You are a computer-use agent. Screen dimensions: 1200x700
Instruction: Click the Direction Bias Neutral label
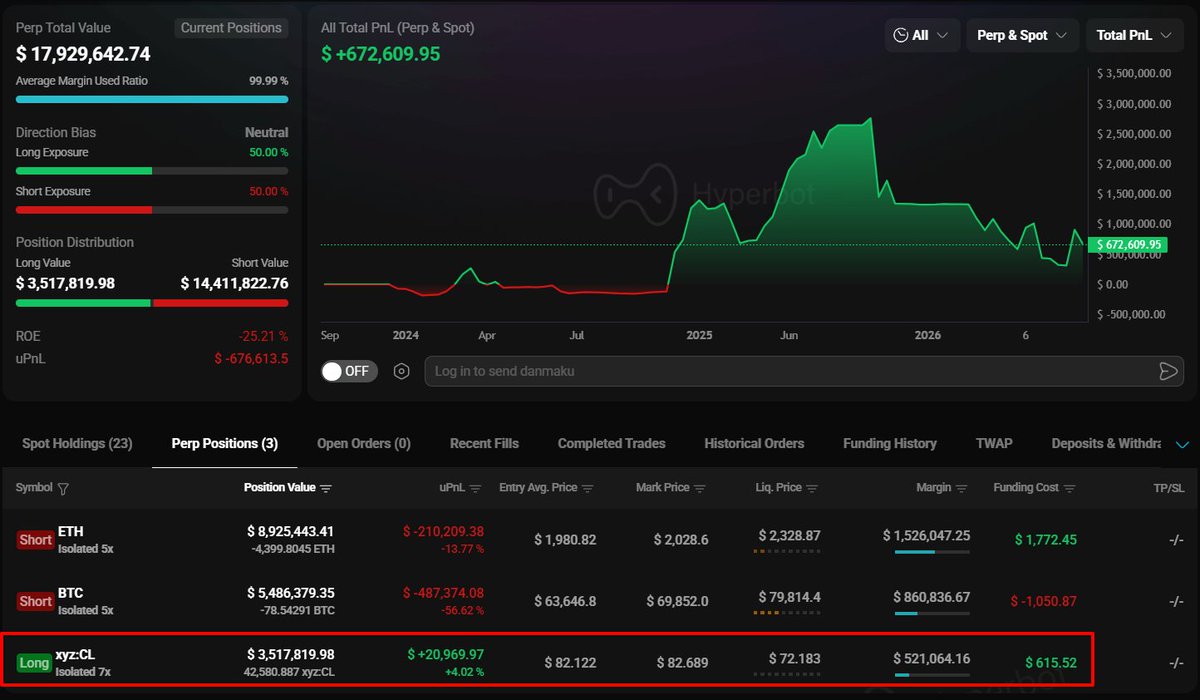point(266,132)
